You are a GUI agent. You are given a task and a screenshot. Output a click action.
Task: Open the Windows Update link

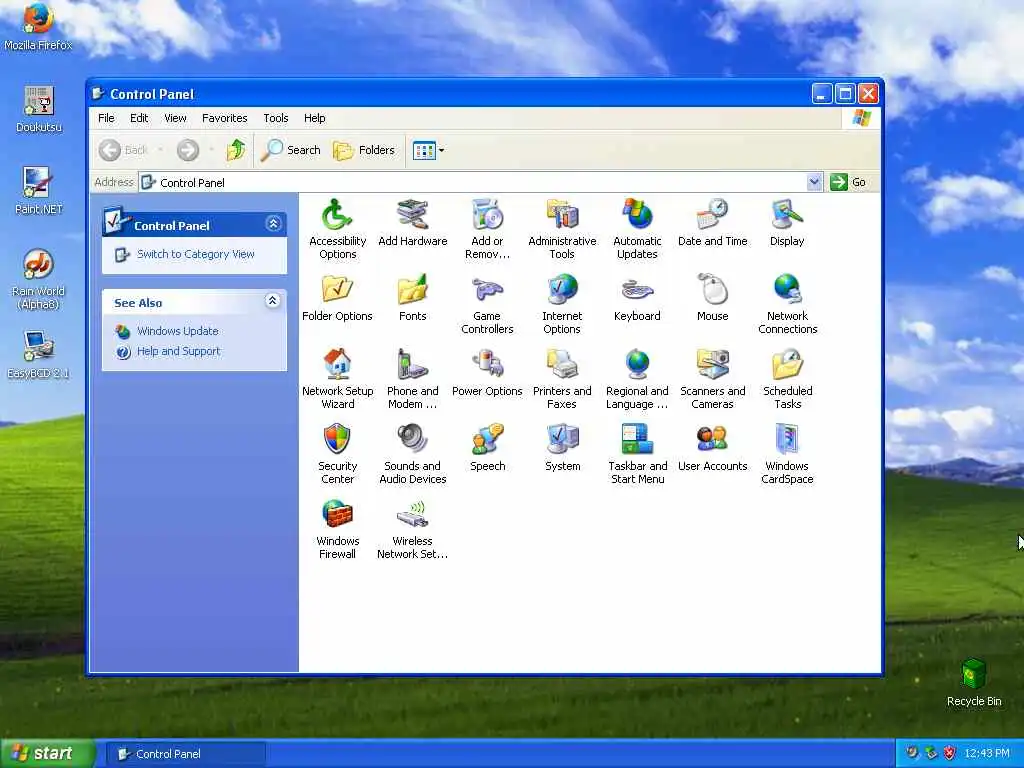coord(178,331)
